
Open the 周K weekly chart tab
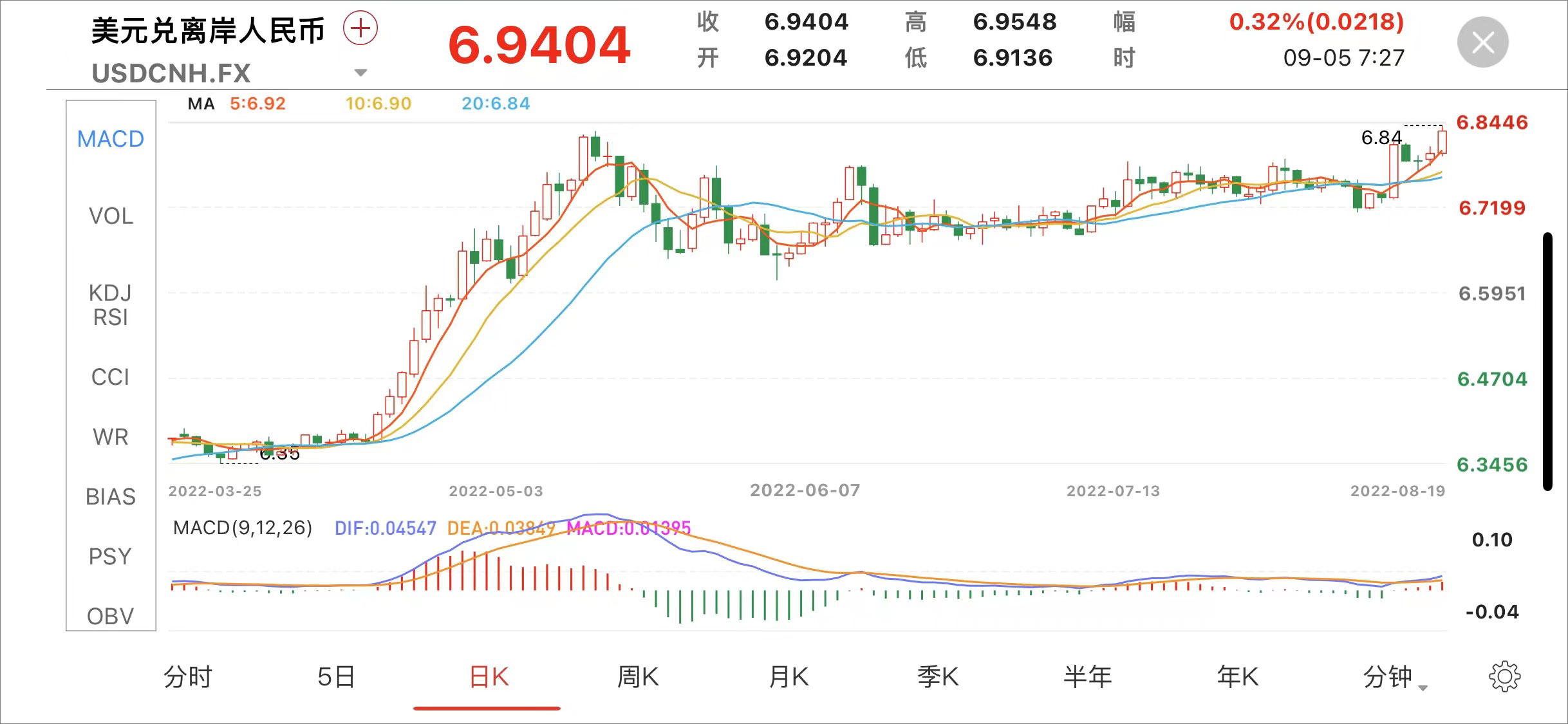pos(637,677)
